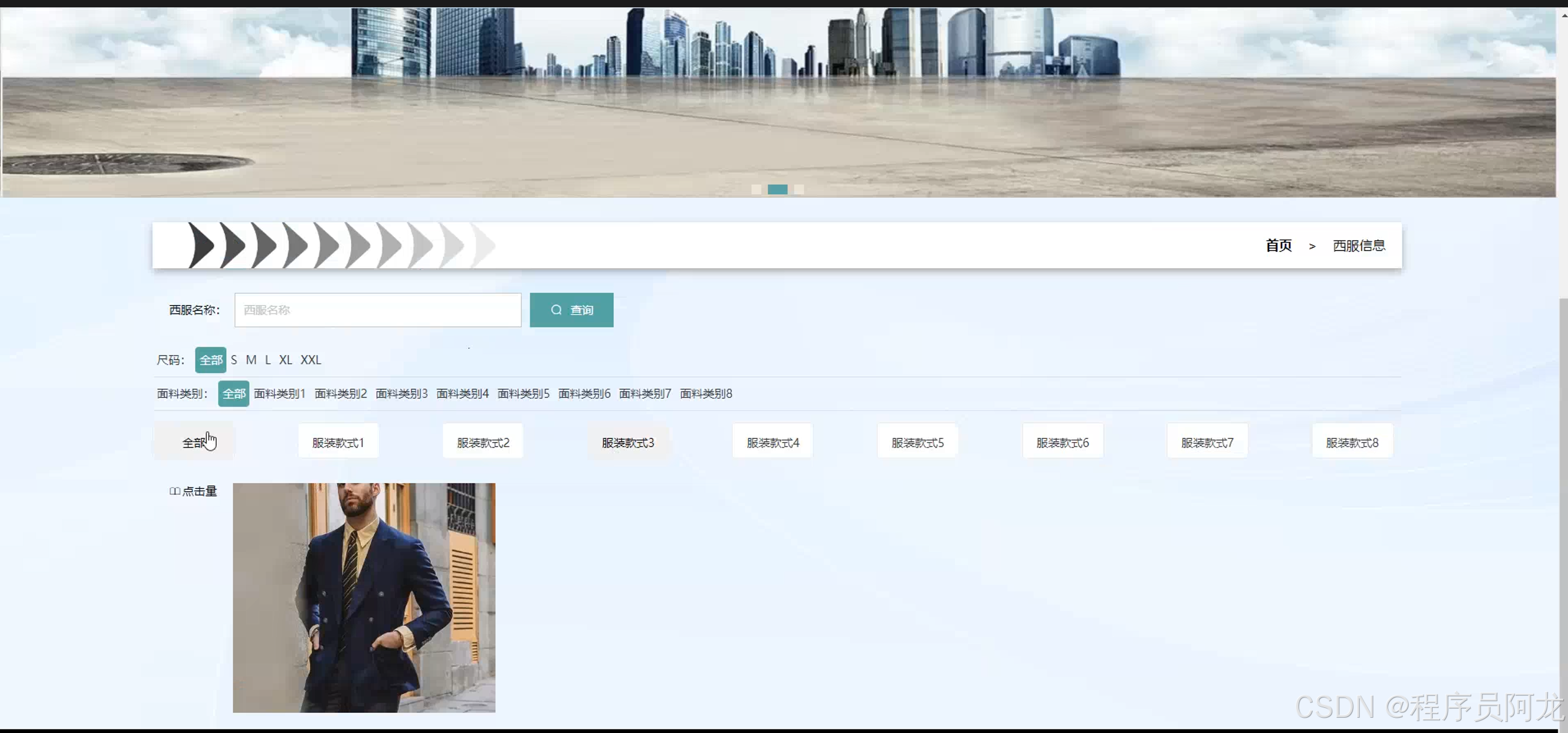The image size is (1568, 733).
Task: Click the 服装款式8 style button
Action: [1352, 442]
